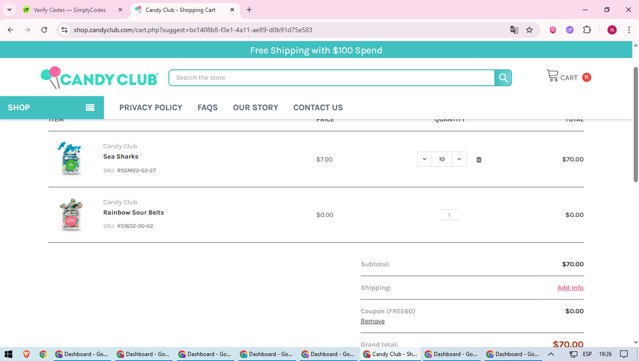Click the Grand total $70.00 amount
The height and width of the screenshot is (361, 639).
coord(568,344)
